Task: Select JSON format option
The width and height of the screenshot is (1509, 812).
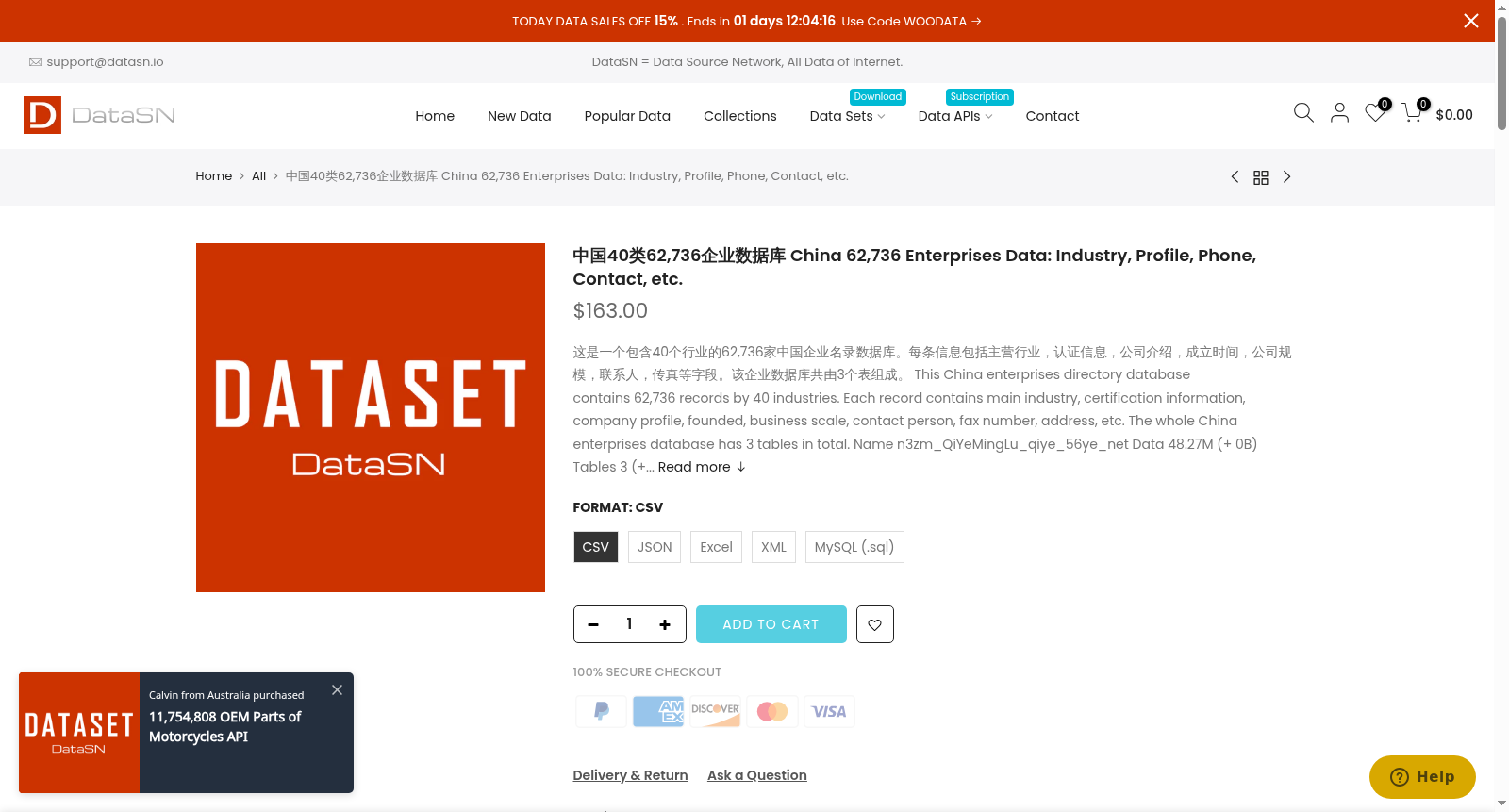Action: (655, 547)
